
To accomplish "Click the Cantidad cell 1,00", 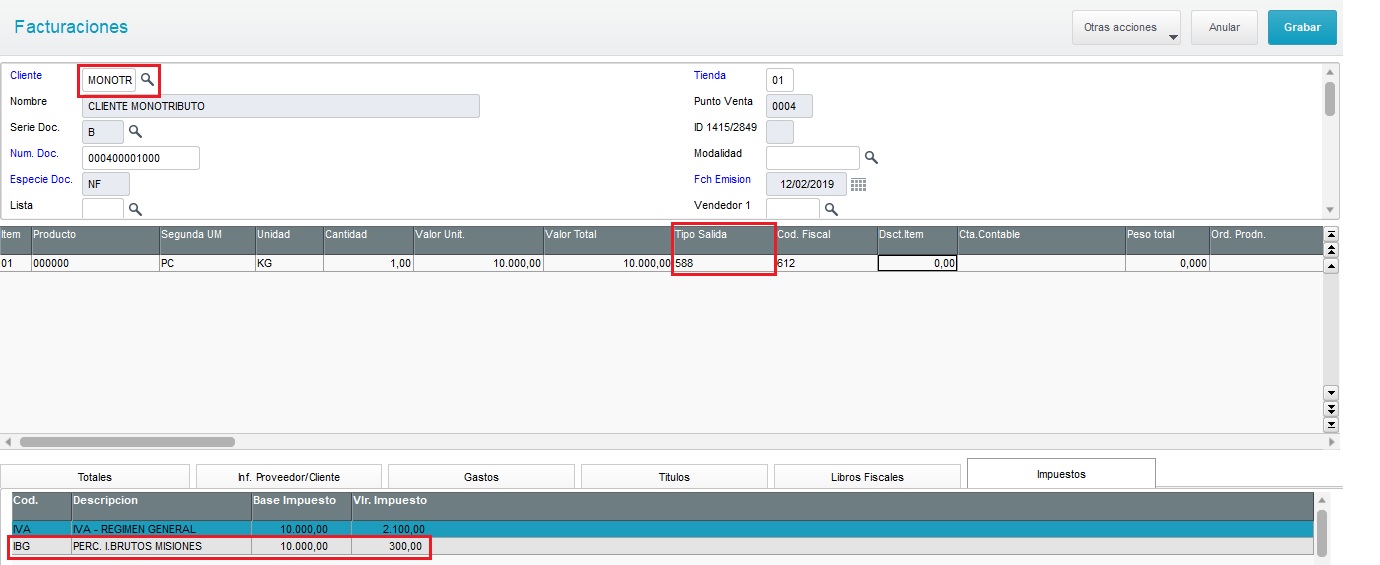I will pyautogui.click(x=367, y=263).
